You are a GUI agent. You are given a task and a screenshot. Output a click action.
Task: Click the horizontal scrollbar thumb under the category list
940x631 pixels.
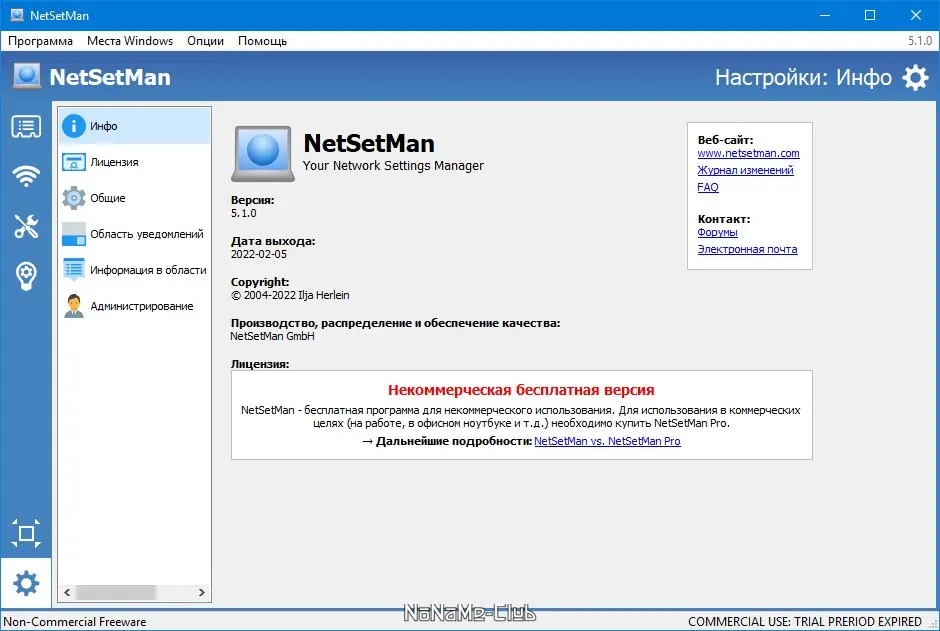(116, 592)
